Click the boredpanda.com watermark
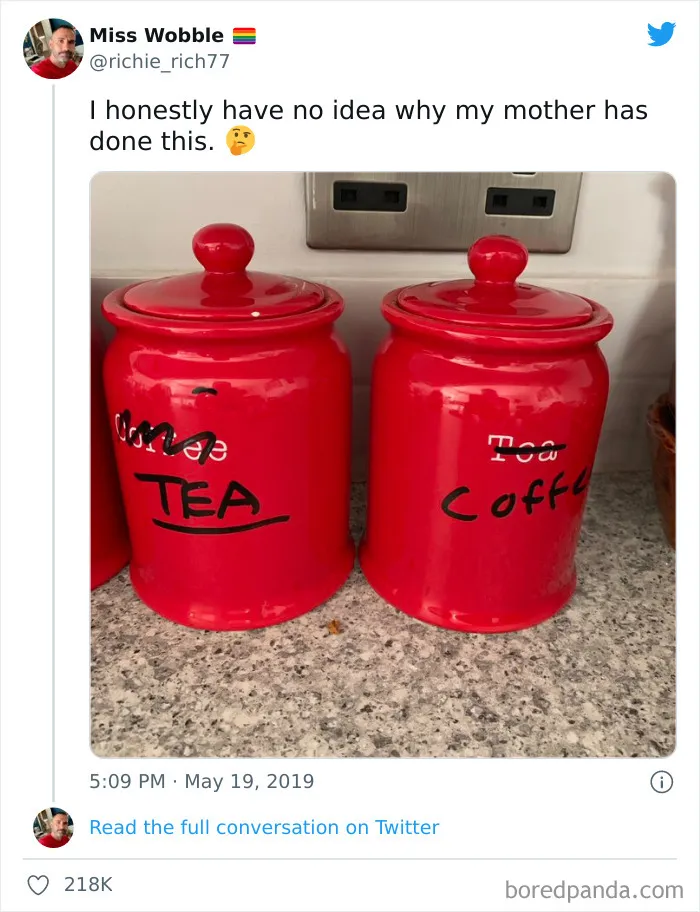 (x=594, y=890)
